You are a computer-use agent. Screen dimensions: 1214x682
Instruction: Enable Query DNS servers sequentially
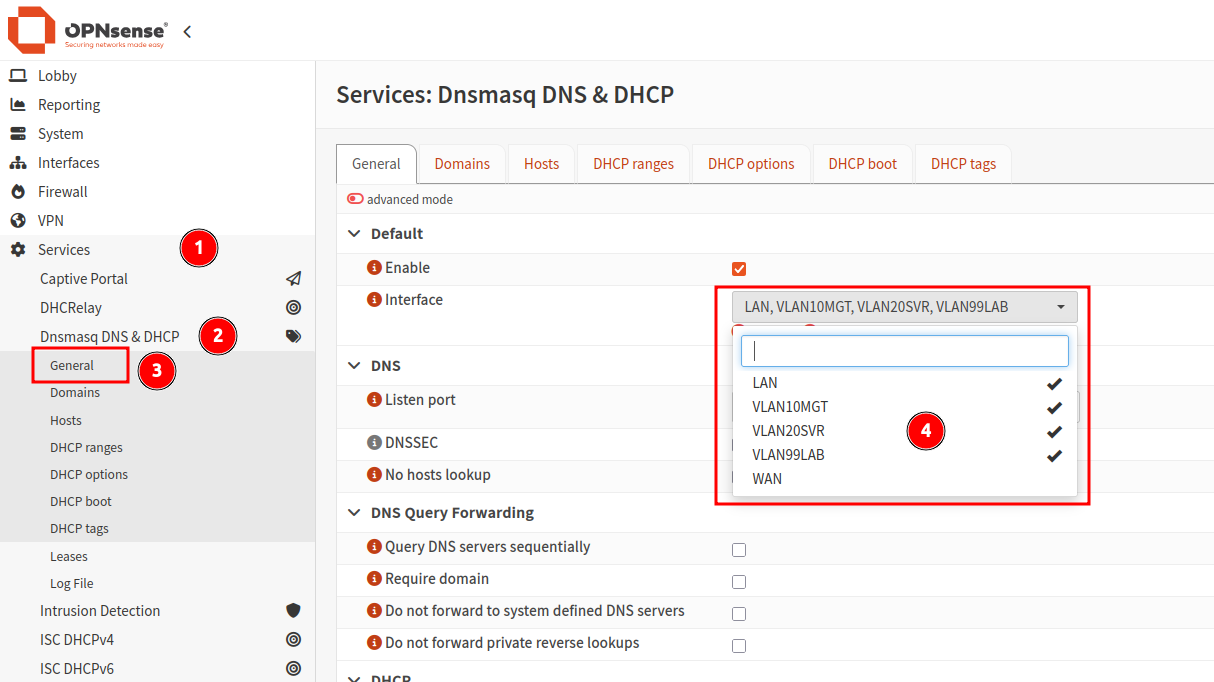[x=739, y=550]
